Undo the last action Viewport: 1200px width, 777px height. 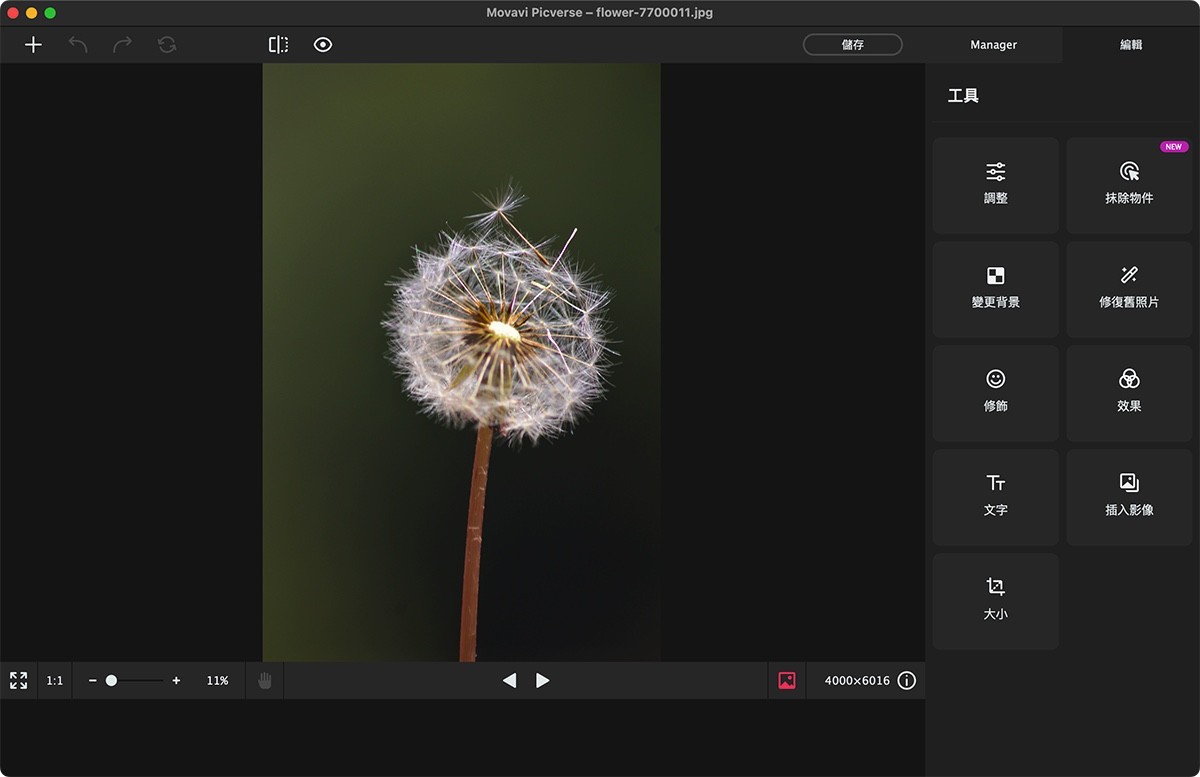tap(78, 44)
